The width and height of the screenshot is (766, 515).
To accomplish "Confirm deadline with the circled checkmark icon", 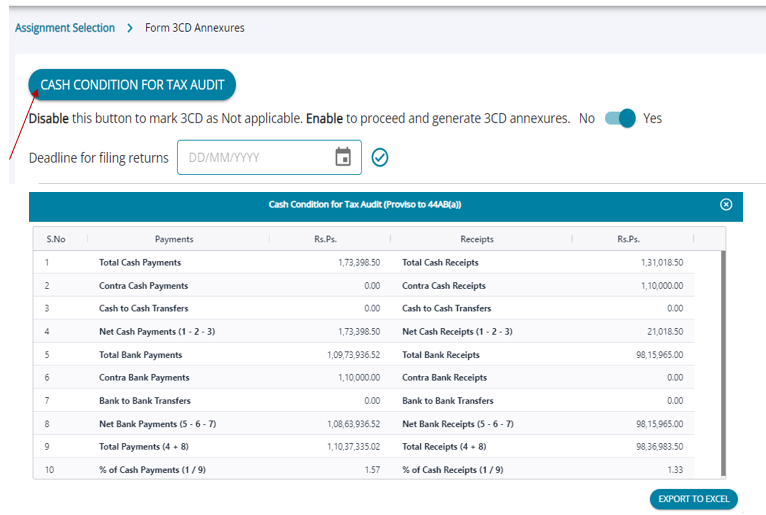I will tap(380, 157).
